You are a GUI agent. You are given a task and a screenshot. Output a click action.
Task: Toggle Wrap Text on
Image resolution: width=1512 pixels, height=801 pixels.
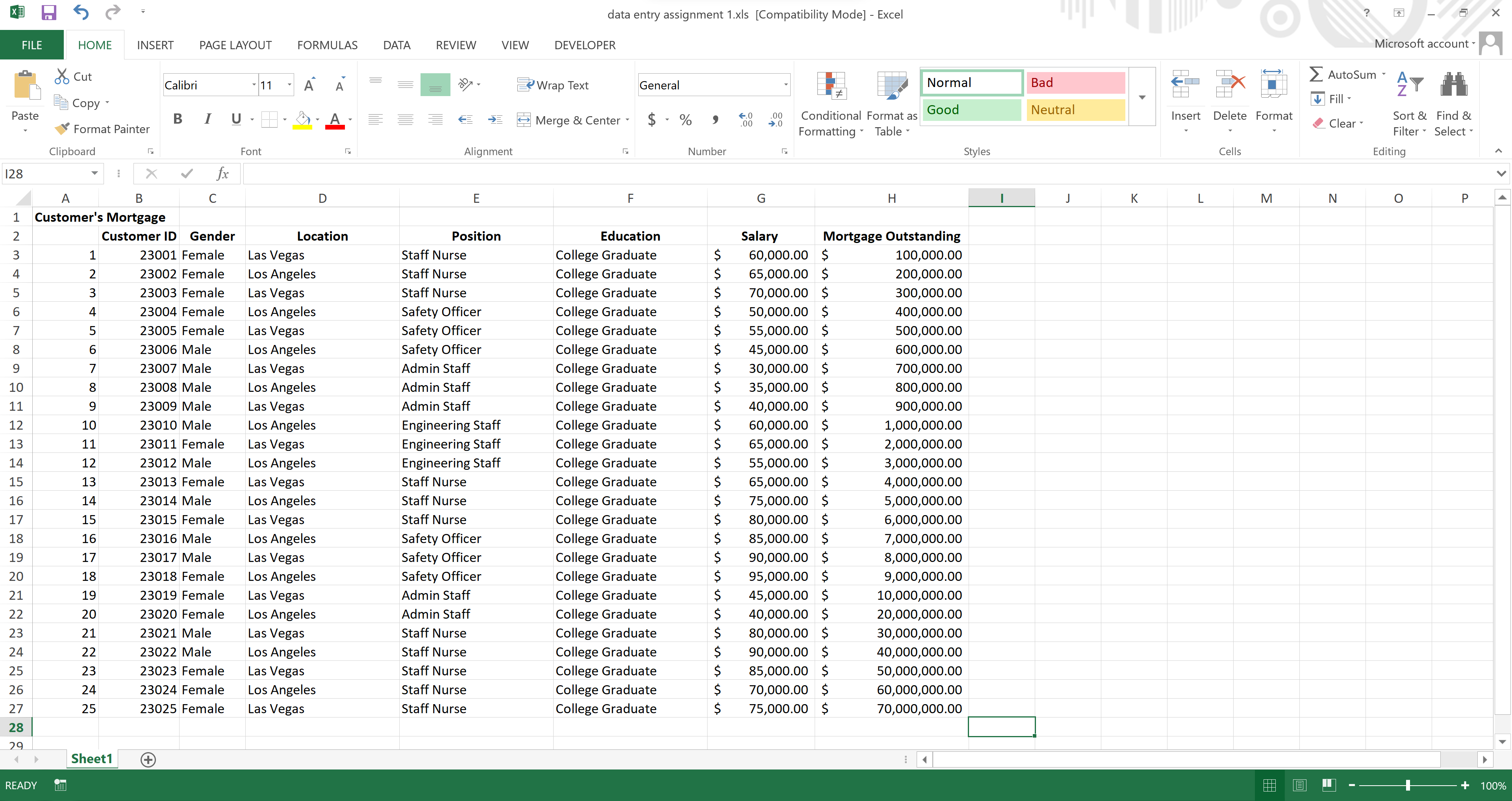tap(552, 85)
